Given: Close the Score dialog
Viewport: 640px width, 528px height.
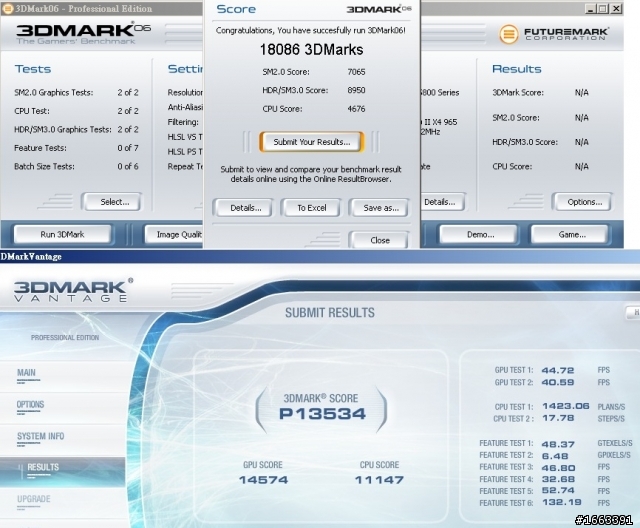Looking at the screenshot, I should [x=380, y=240].
